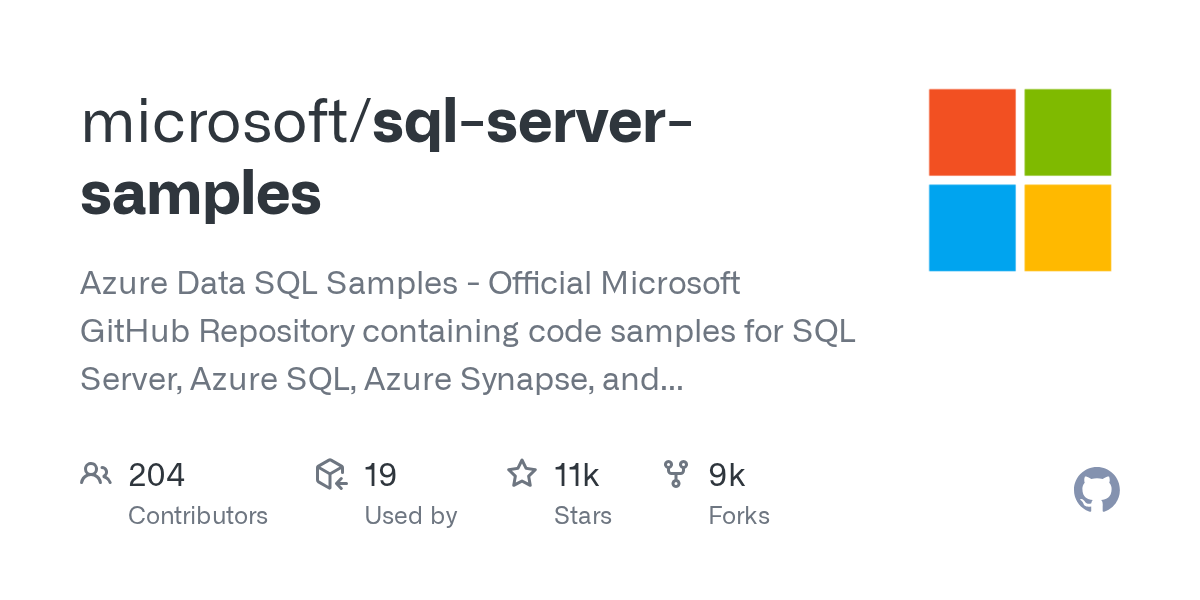Image resolution: width=1200 pixels, height=600 pixels.
Task: Click the Contributors people icon
Action: coord(96,474)
